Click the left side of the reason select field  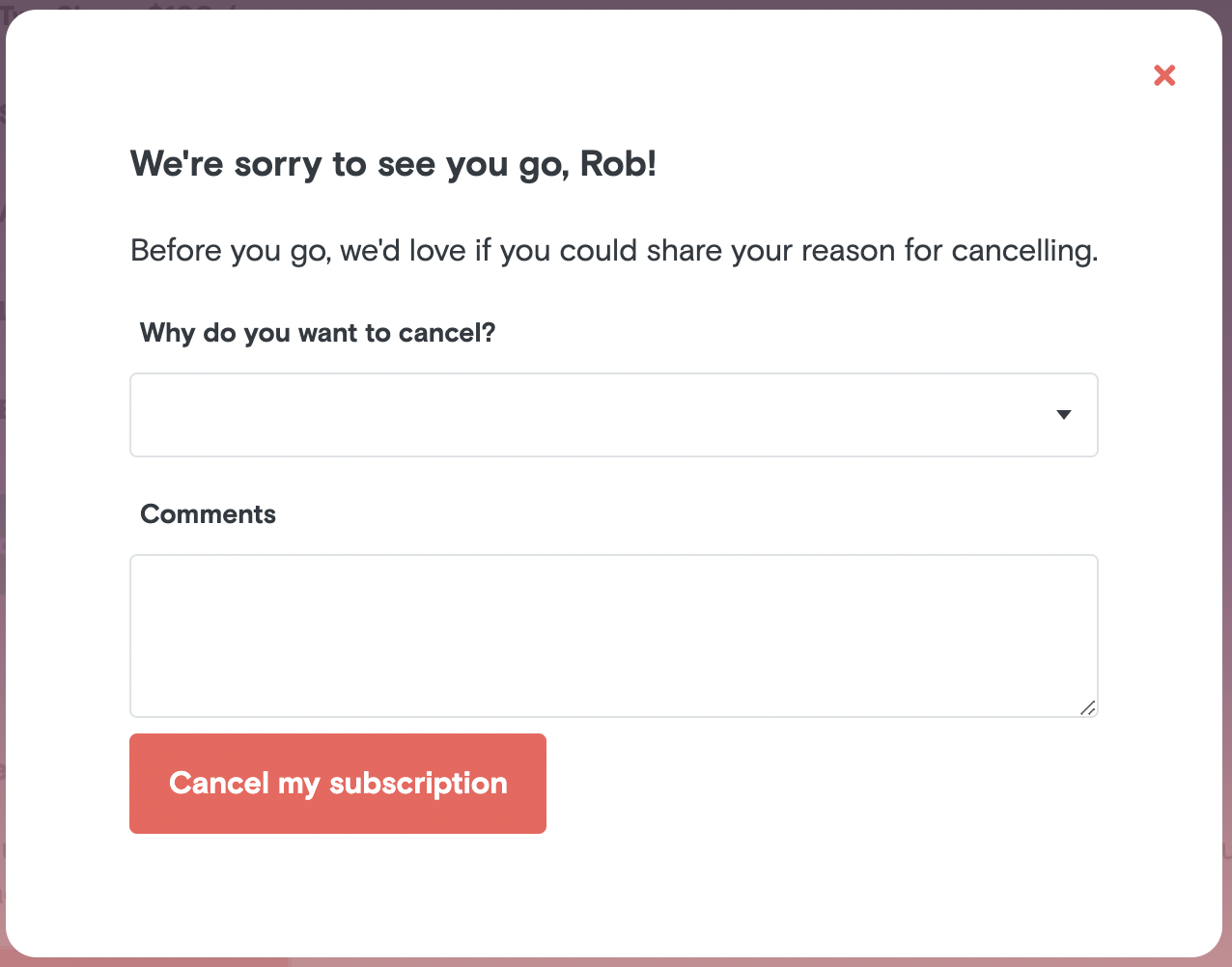pyautogui.click(x=193, y=415)
